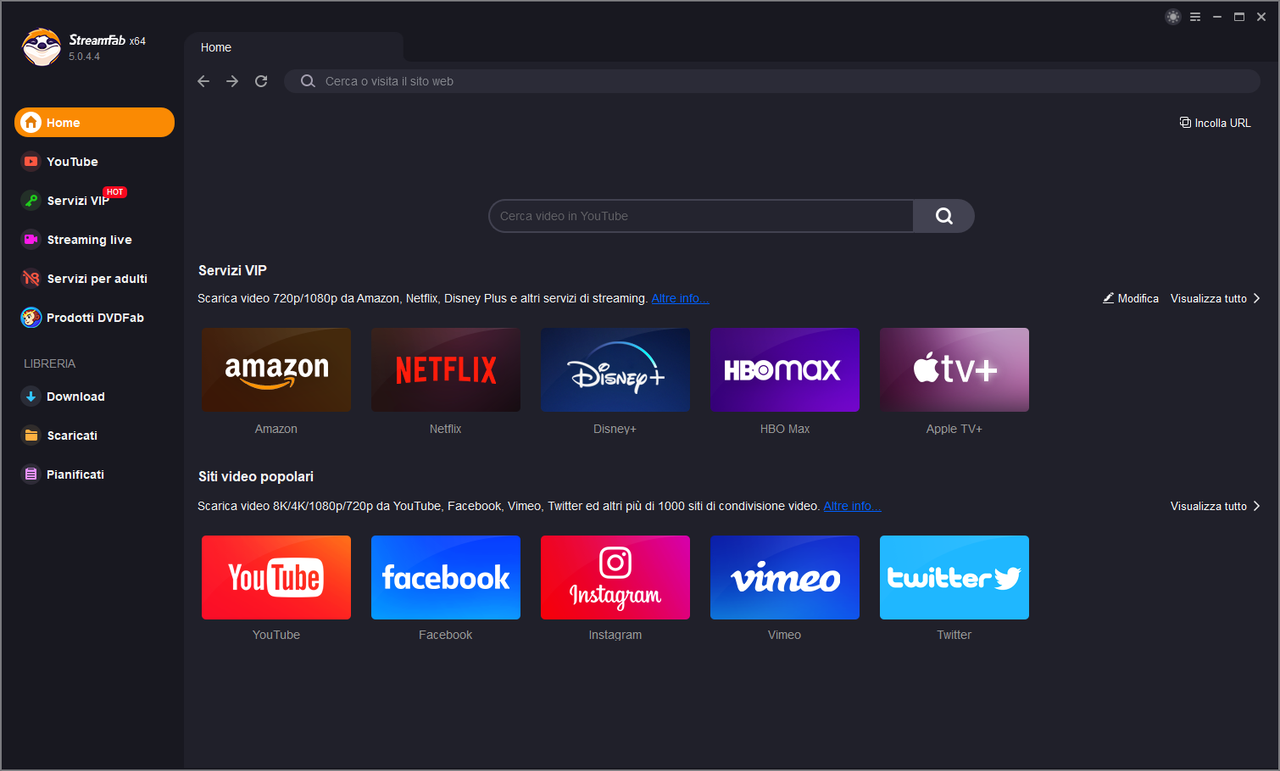The image size is (1280, 771).
Task: Click the Modifica button label
Action: click(1138, 298)
